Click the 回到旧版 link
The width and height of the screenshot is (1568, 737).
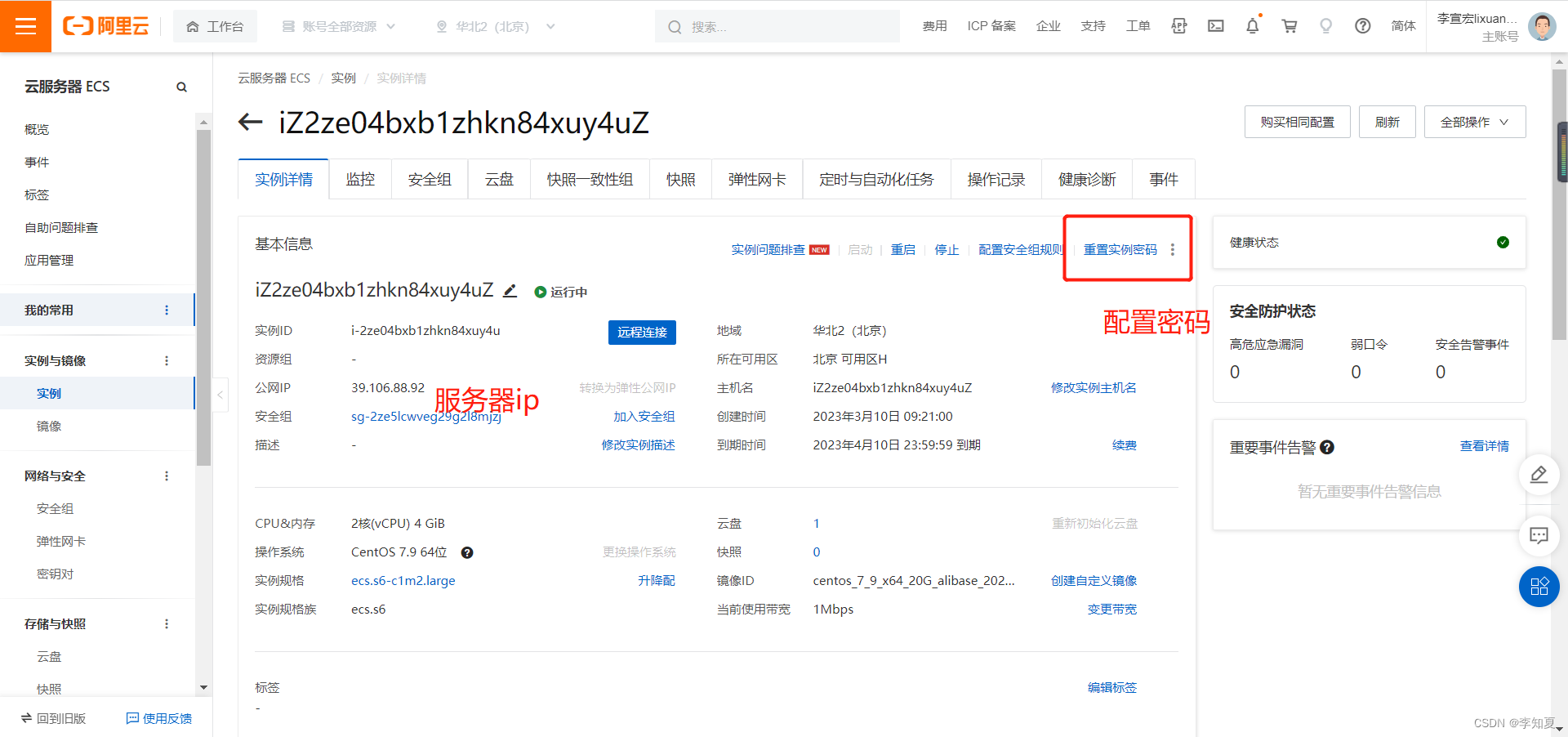click(54, 718)
